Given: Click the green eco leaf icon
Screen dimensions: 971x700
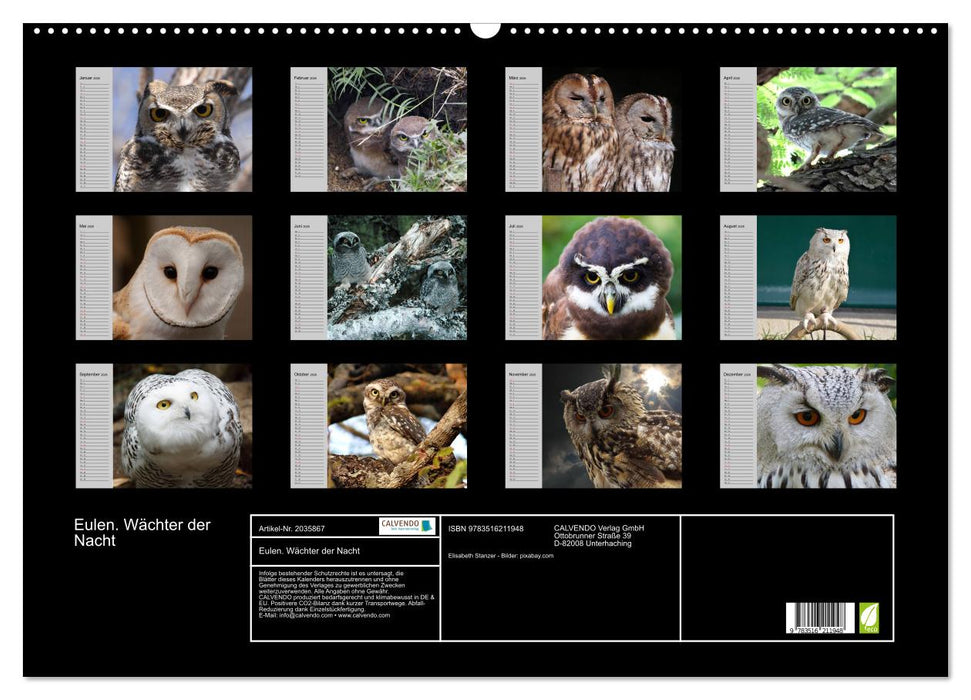Looking at the screenshot, I should pyautogui.click(x=869, y=617).
